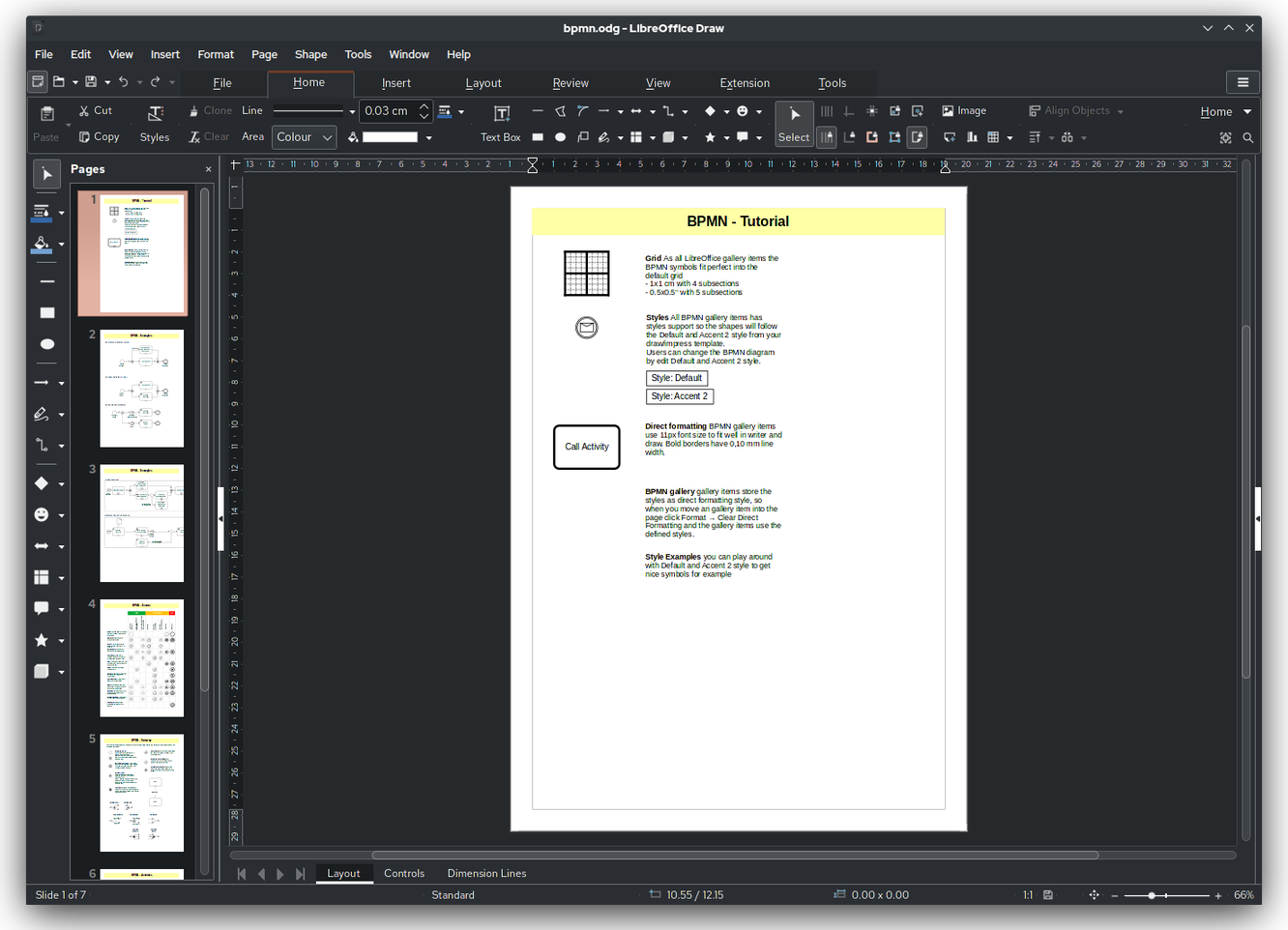
Task: Insert a table from the ribbon
Action: (993, 137)
